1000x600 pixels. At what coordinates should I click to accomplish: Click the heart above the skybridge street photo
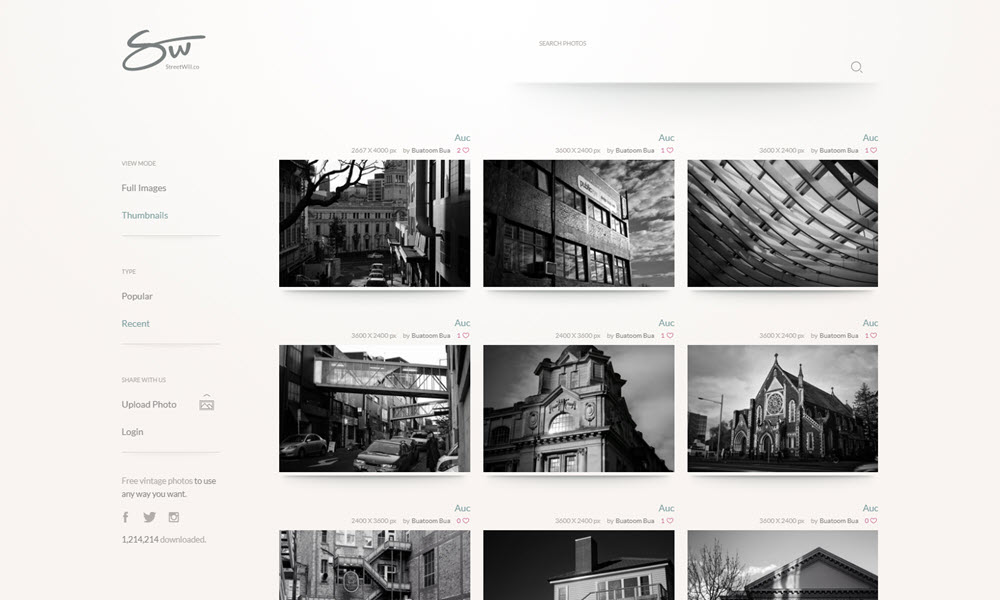coord(466,335)
